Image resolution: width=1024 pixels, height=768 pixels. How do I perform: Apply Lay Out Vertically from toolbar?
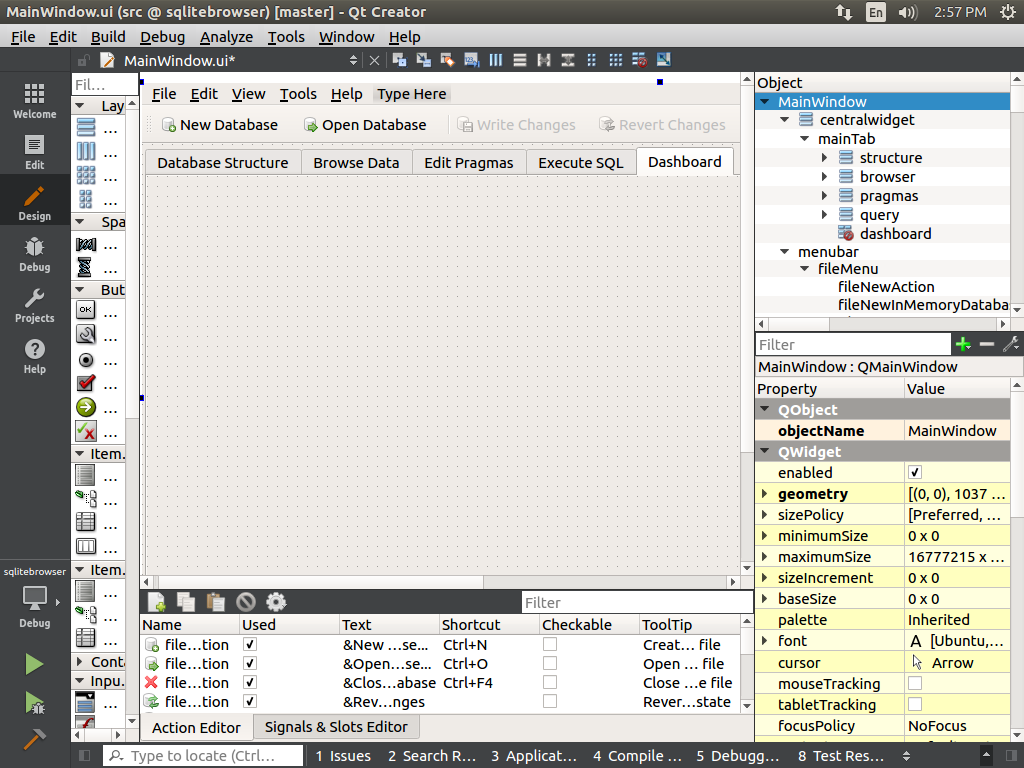(x=520, y=60)
